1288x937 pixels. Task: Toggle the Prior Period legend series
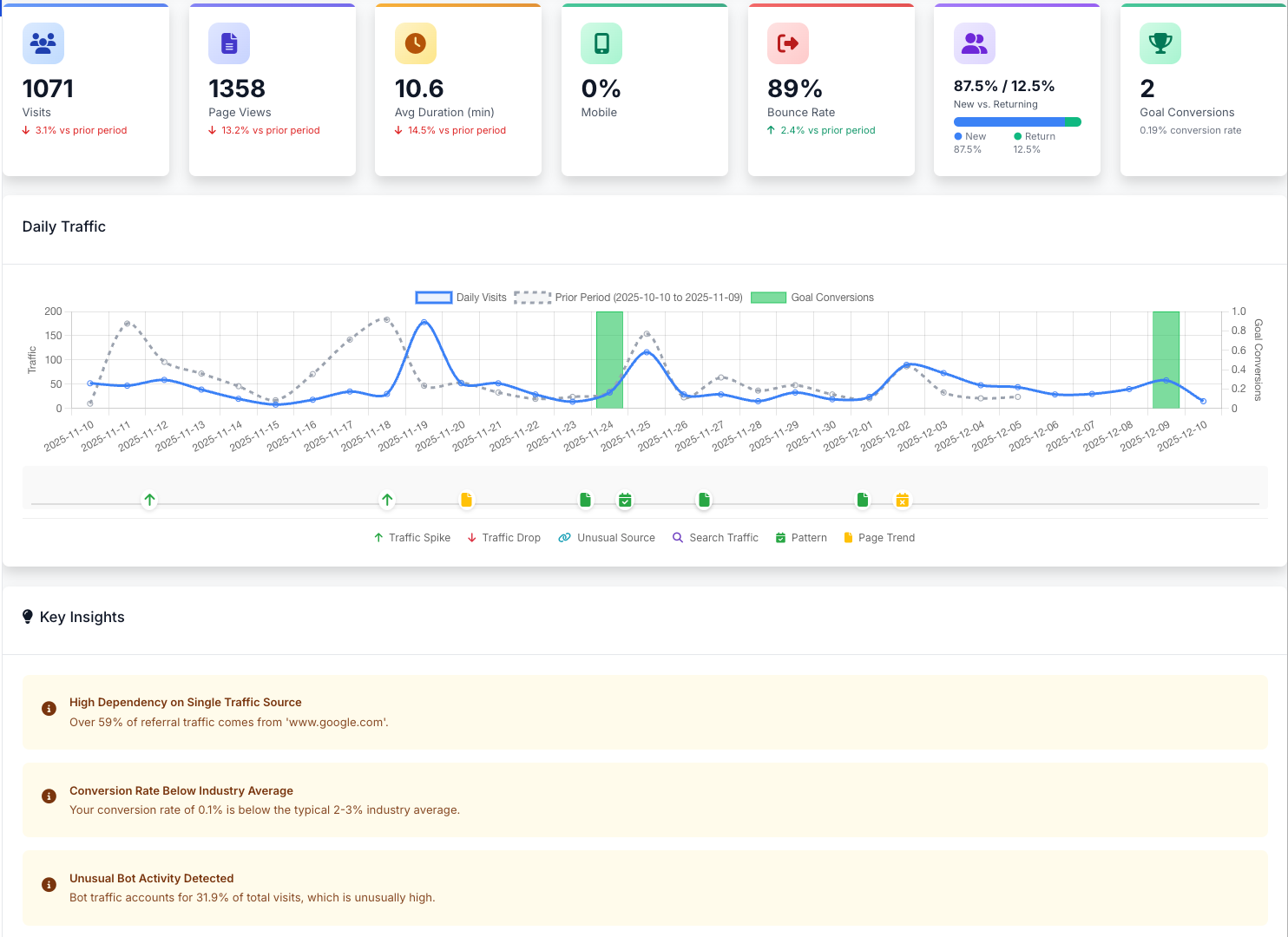(x=628, y=298)
